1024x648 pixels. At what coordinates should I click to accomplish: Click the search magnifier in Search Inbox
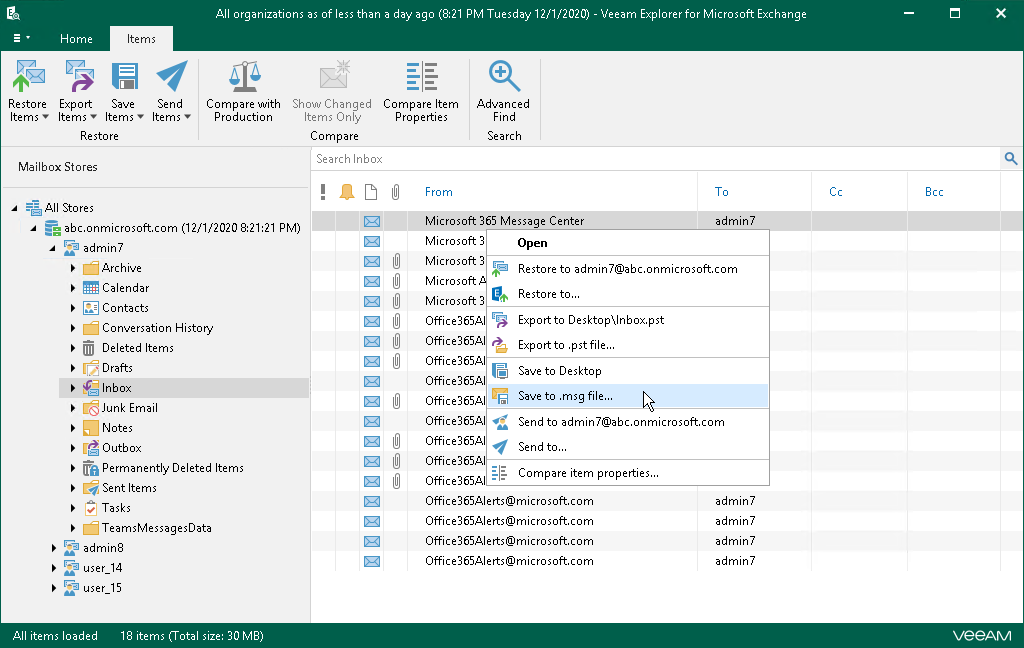pos(1010,159)
